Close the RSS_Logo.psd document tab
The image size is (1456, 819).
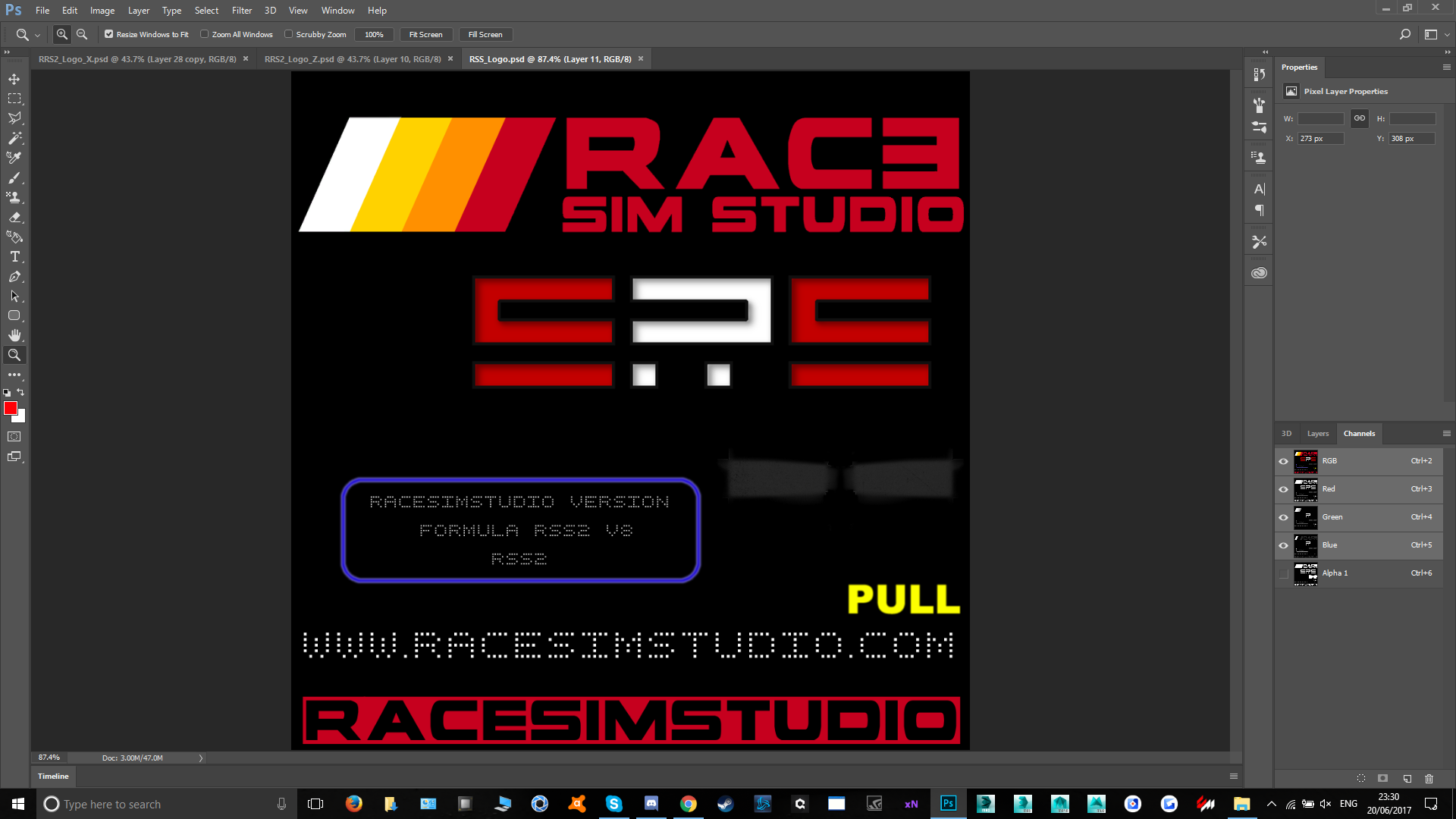pyautogui.click(x=641, y=59)
